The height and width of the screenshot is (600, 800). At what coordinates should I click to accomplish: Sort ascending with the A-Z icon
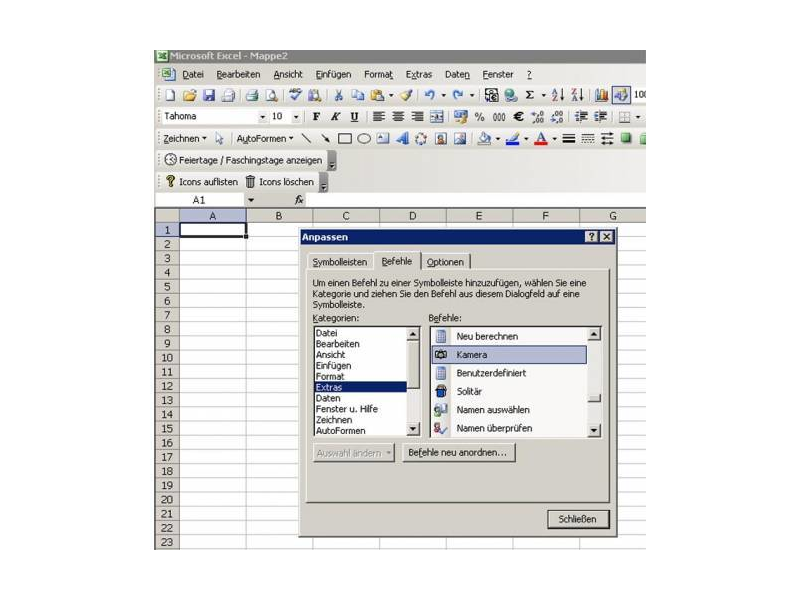click(558, 95)
